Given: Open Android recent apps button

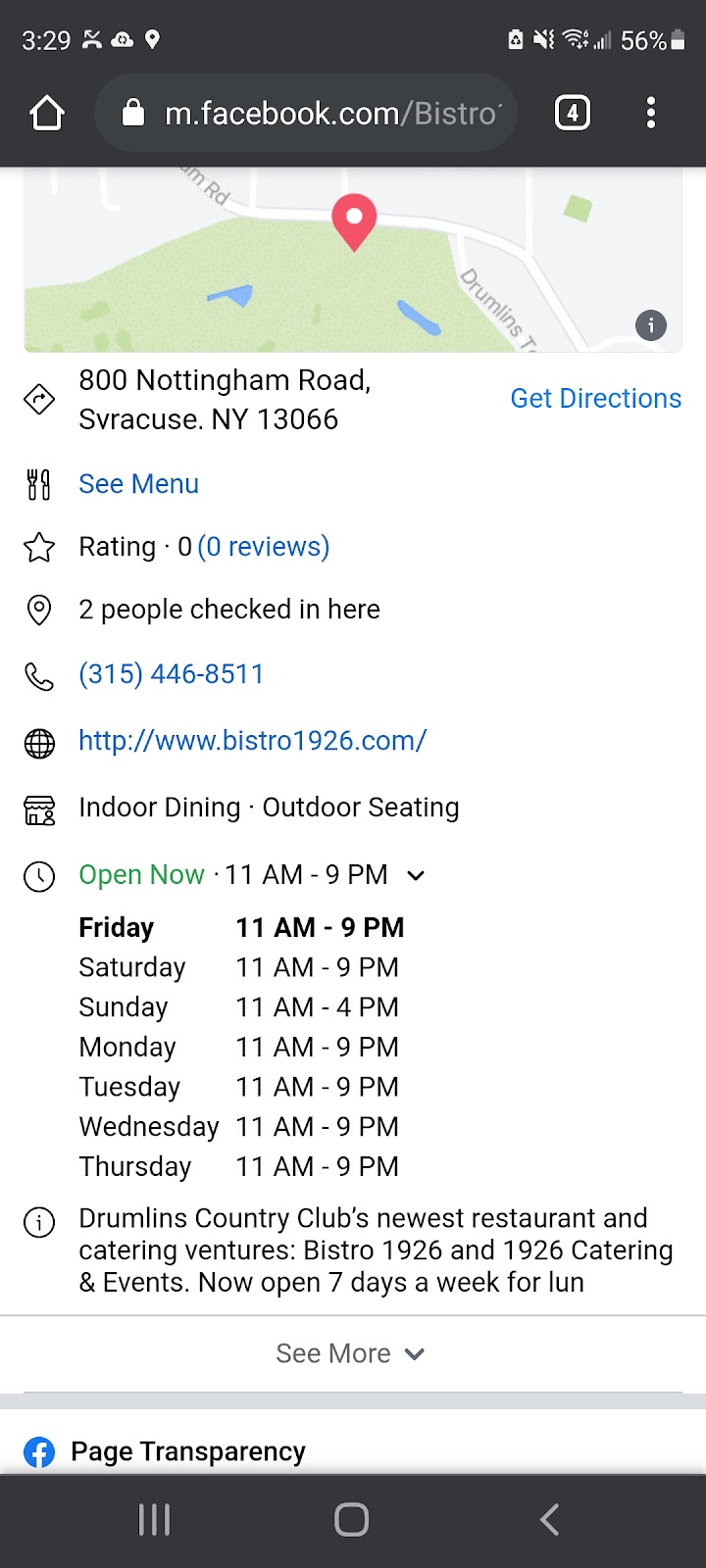Looking at the screenshot, I should click(155, 1520).
